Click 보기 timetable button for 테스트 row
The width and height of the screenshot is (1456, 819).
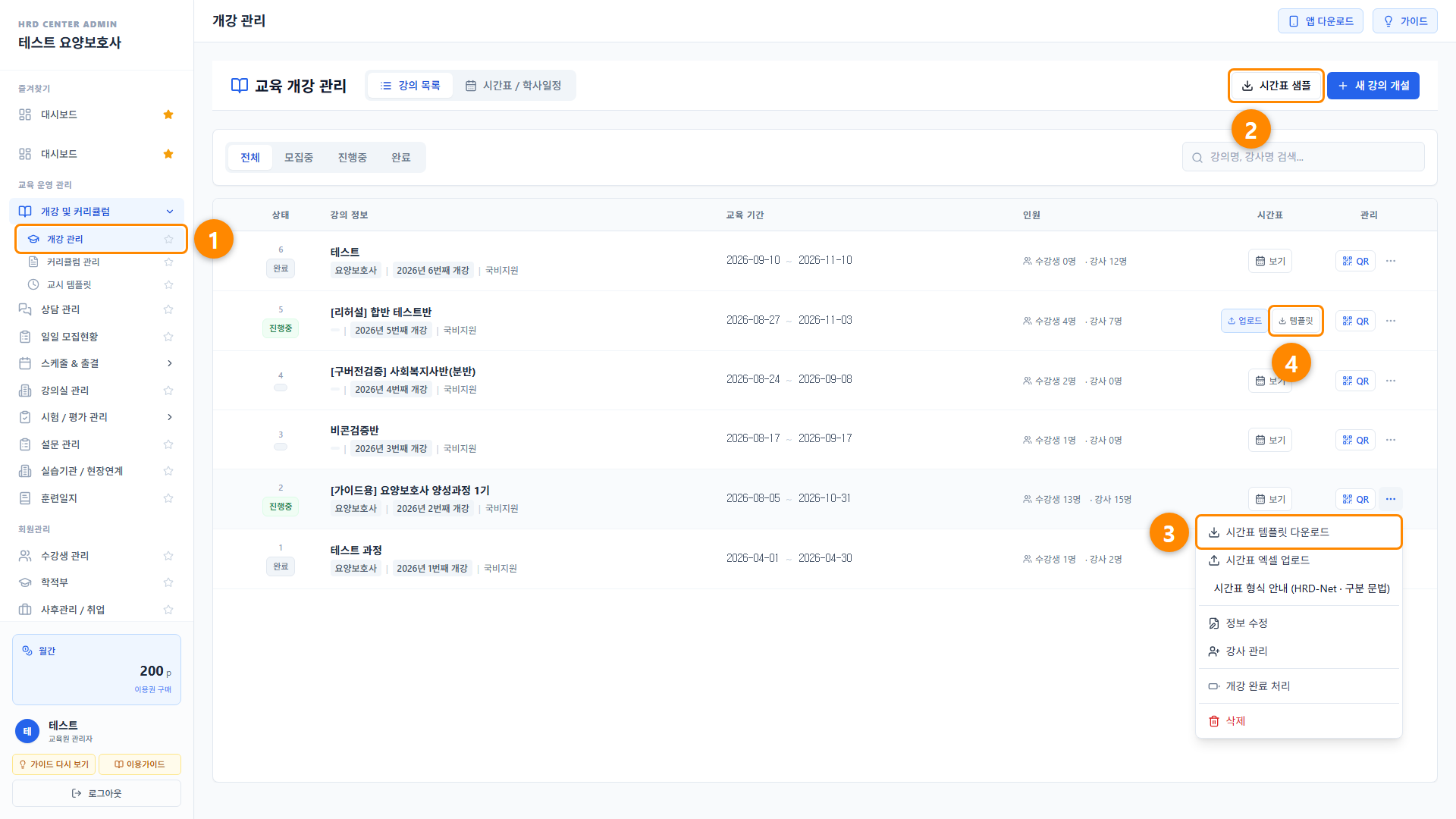click(1270, 261)
